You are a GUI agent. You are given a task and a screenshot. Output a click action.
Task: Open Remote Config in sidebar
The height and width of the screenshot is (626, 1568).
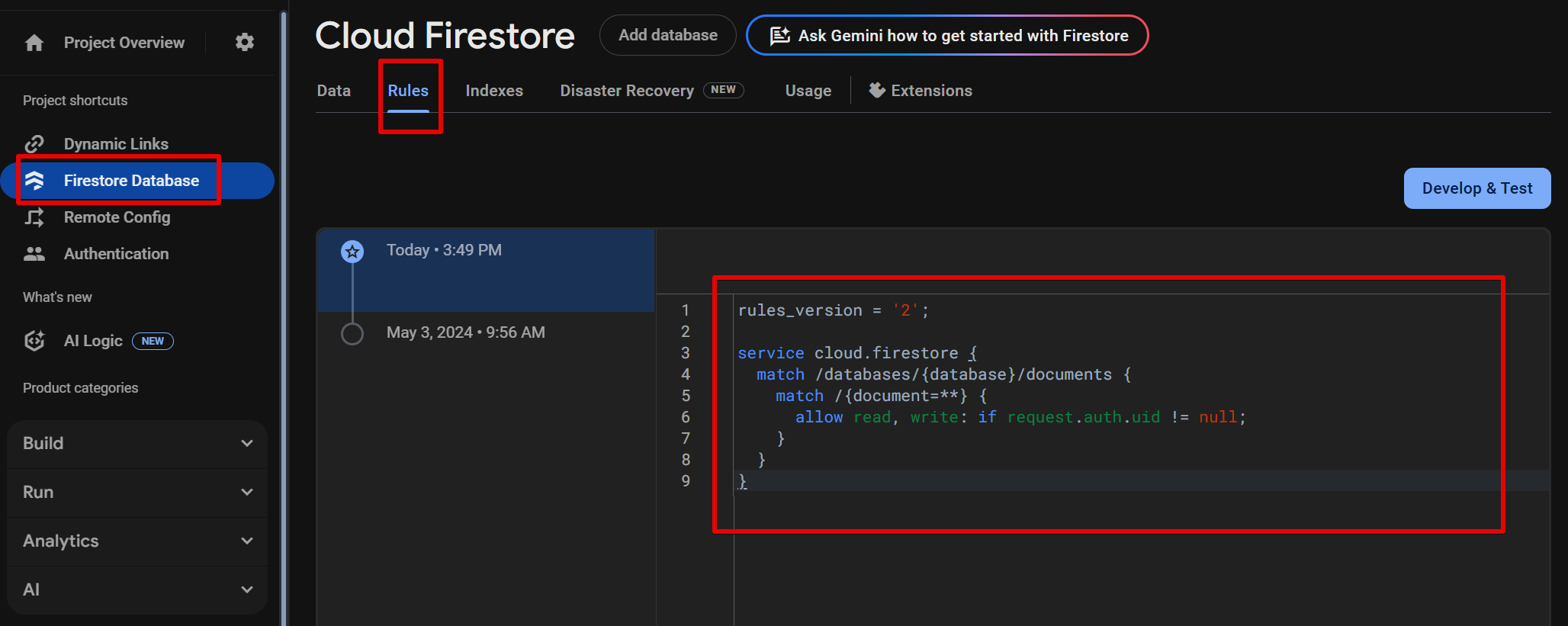(117, 217)
